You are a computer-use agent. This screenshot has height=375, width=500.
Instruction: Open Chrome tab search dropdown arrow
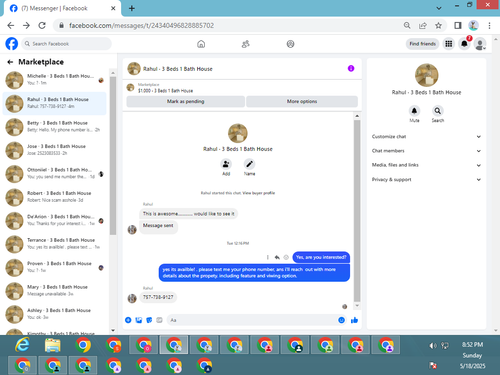[x=439, y=8]
